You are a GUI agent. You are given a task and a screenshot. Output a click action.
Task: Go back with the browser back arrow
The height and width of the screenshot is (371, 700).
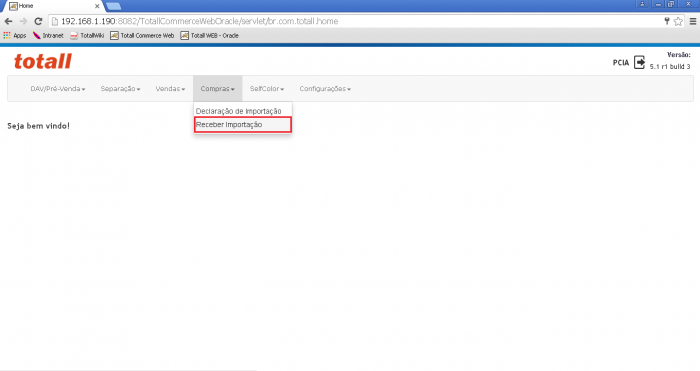[8, 21]
